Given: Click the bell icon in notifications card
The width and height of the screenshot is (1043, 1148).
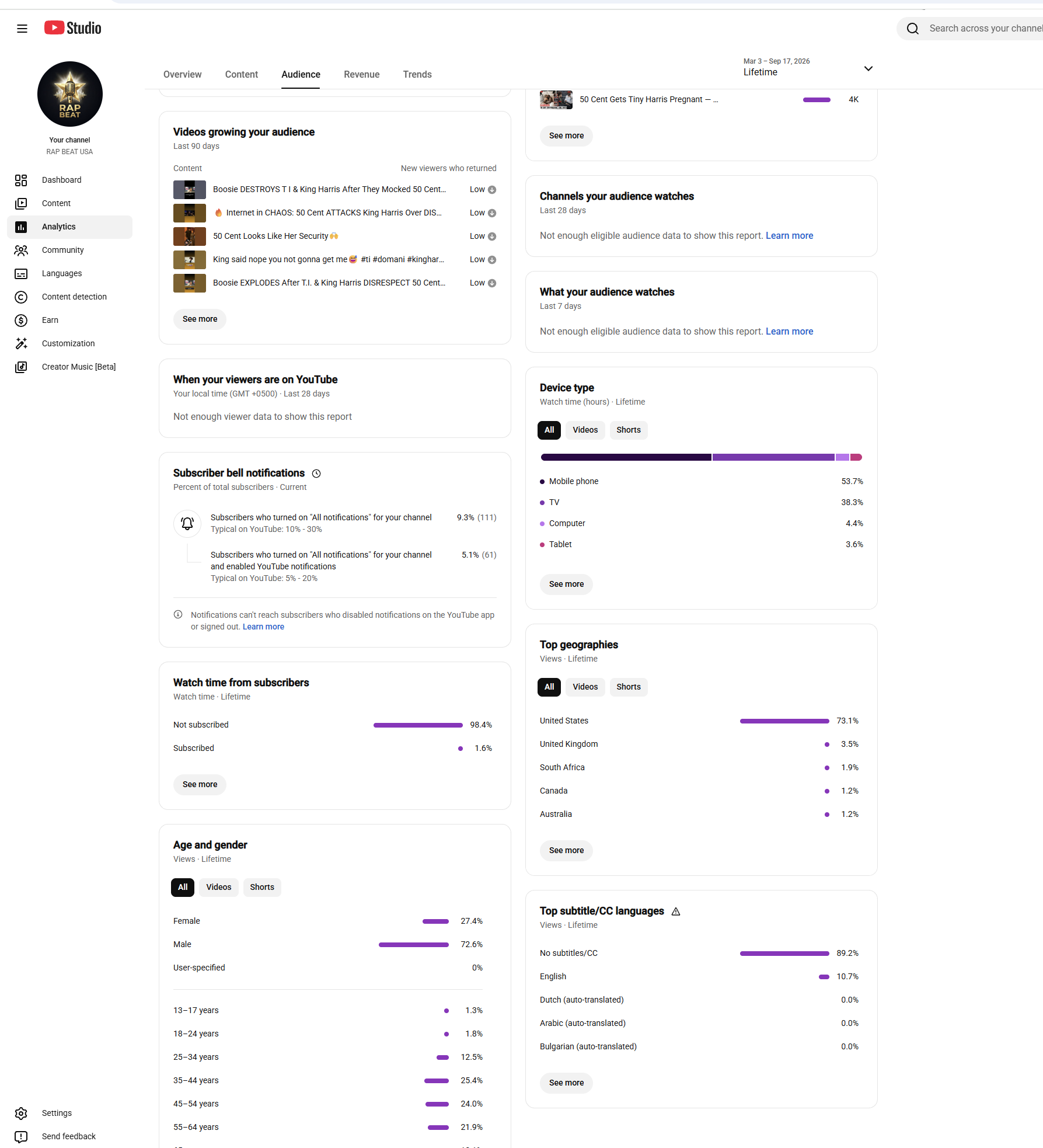Looking at the screenshot, I should [187, 523].
